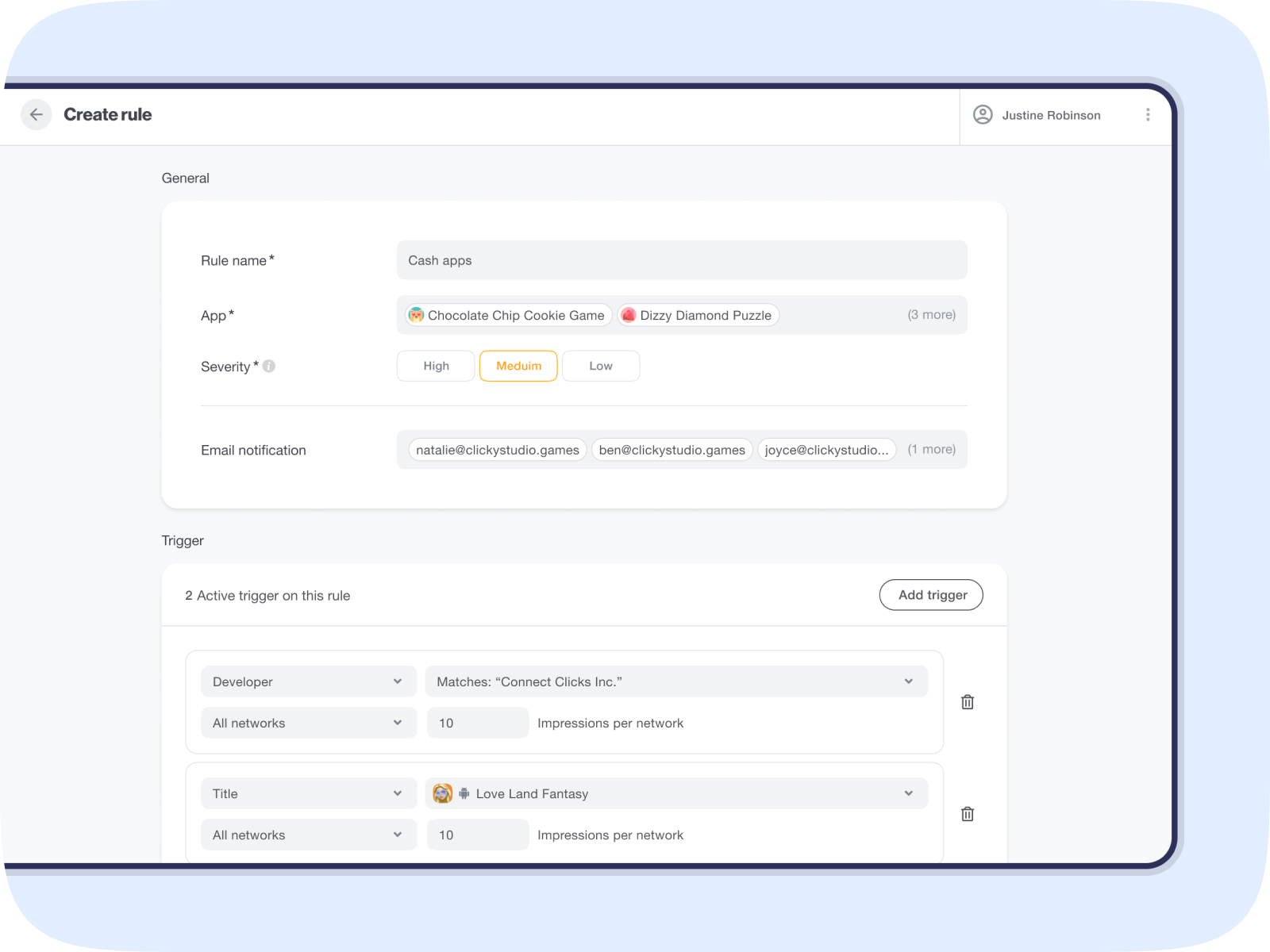
Task: Open All networks dropdown in Title trigger
Action: click(309, 835)
